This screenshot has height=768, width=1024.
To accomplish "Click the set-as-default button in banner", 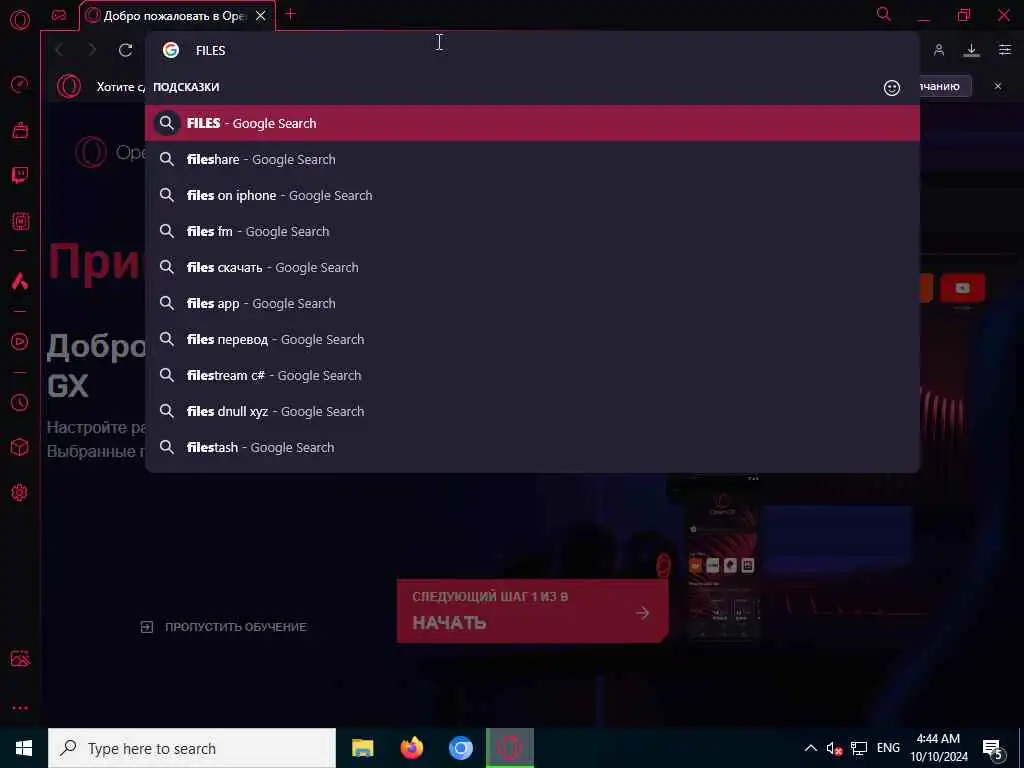I will tap(944, 86).
